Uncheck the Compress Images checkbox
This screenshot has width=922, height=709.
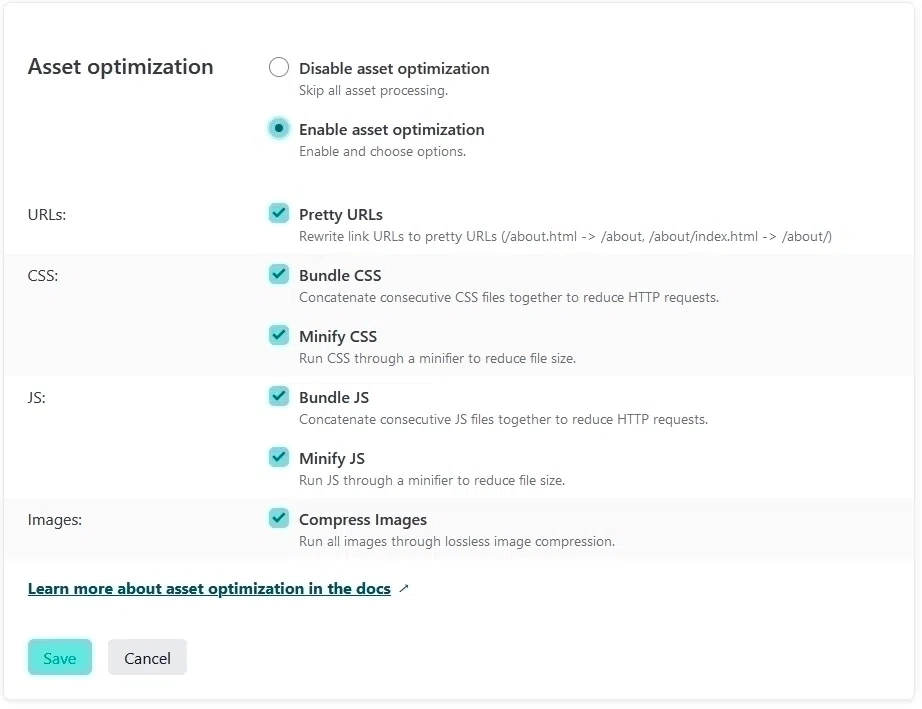[279, 518]
